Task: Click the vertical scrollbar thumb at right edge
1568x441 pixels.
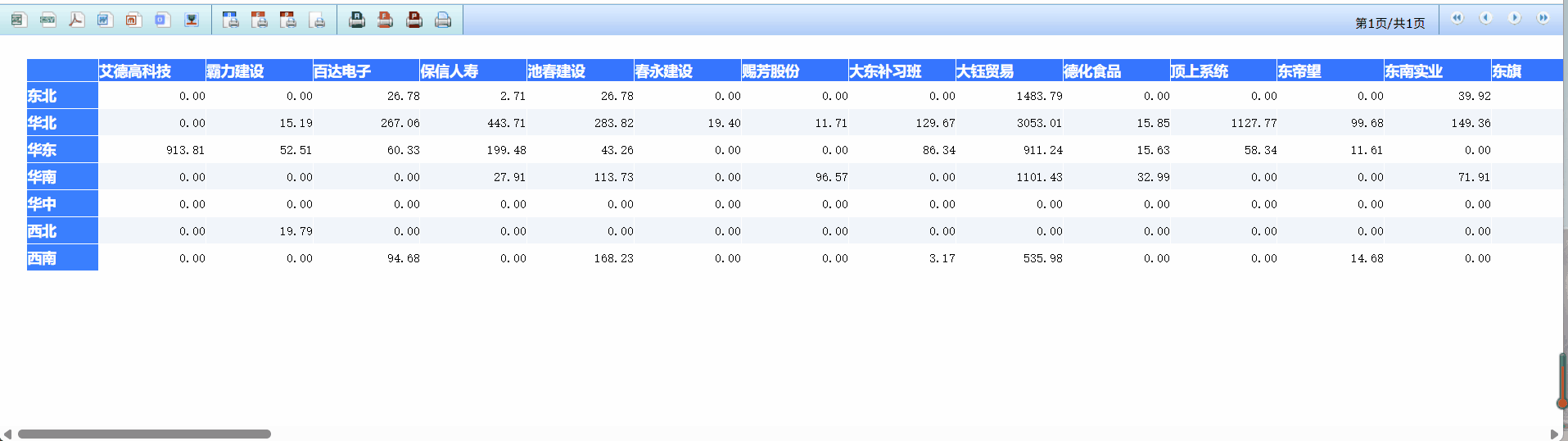Action: pyautogui.click(x=1563, y=380)
